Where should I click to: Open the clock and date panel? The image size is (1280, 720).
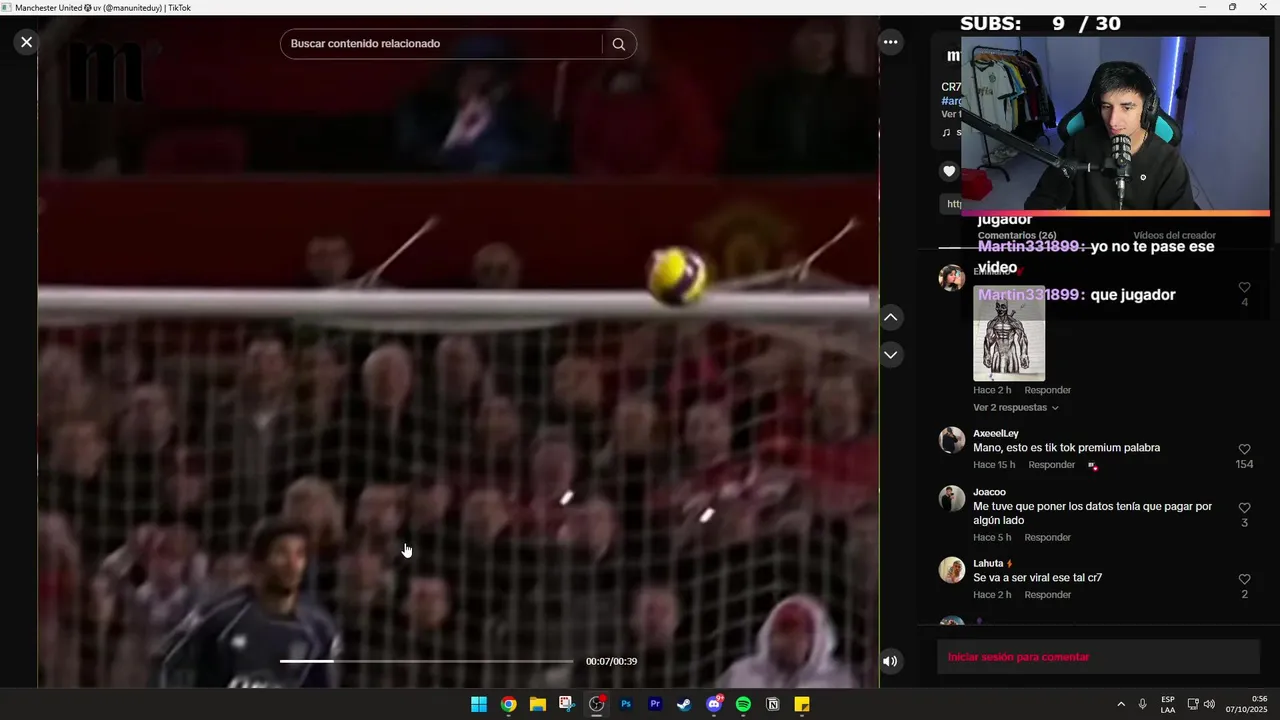1246,704
